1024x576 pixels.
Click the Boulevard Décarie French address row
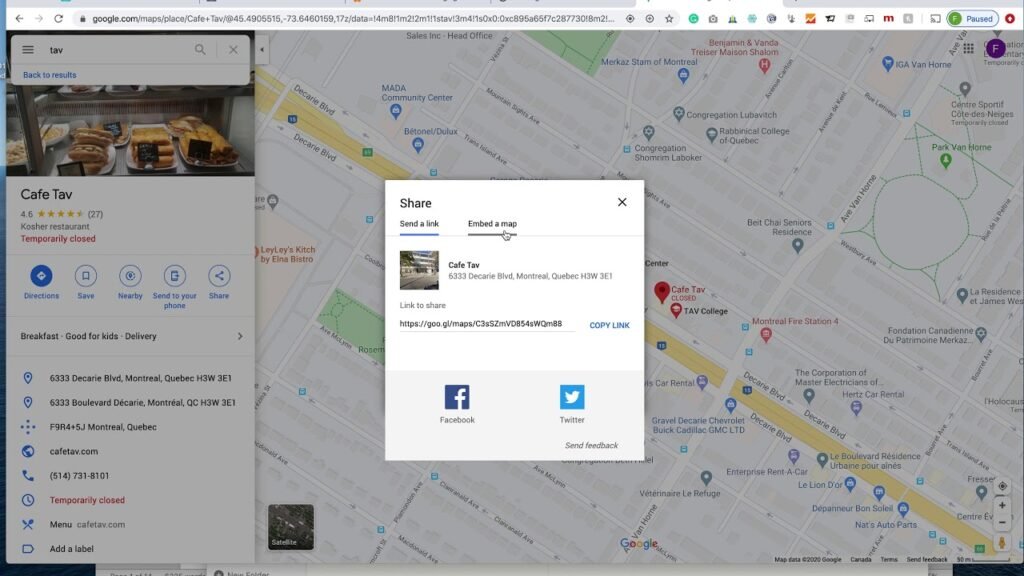pos(131,403)
